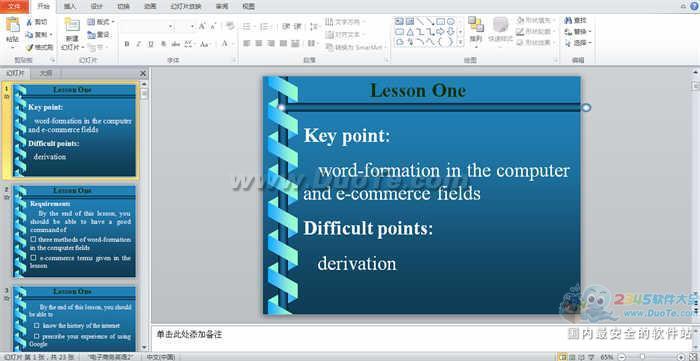700x361 pixels.
Task: Click the Arrange (排列) button
Action: [x=476, y=32]
